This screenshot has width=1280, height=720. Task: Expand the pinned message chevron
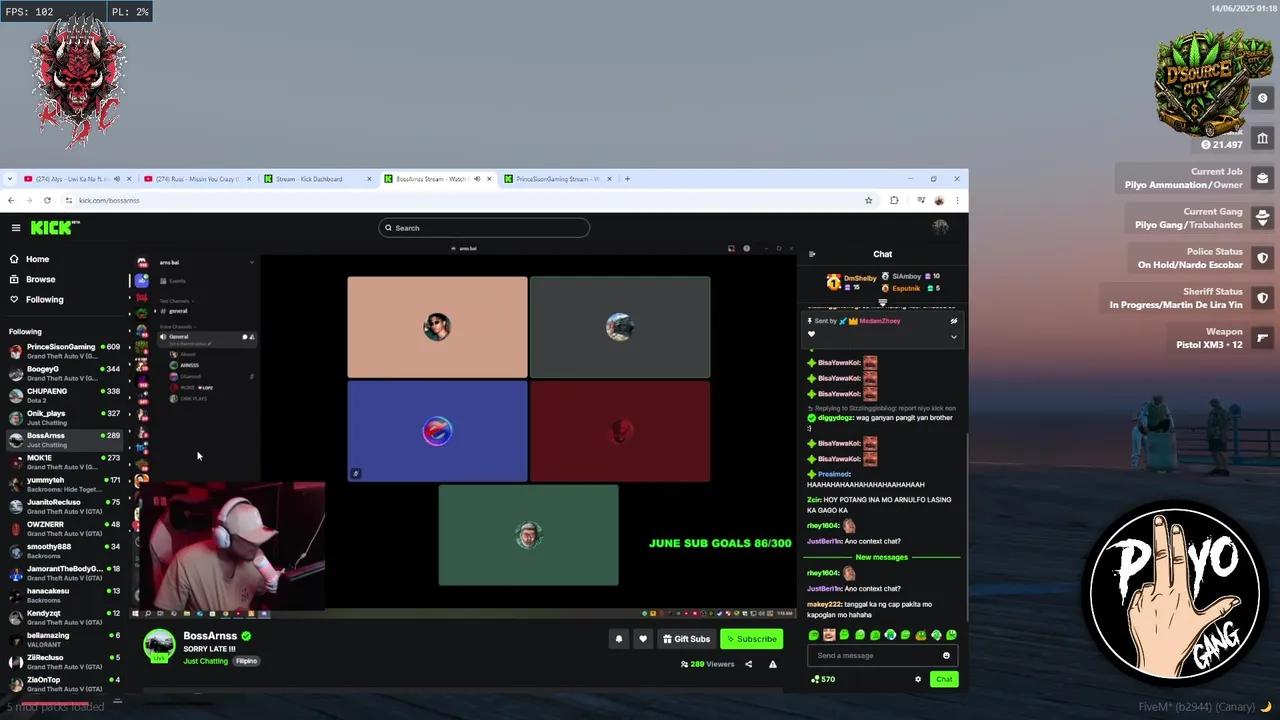(953, 336)
